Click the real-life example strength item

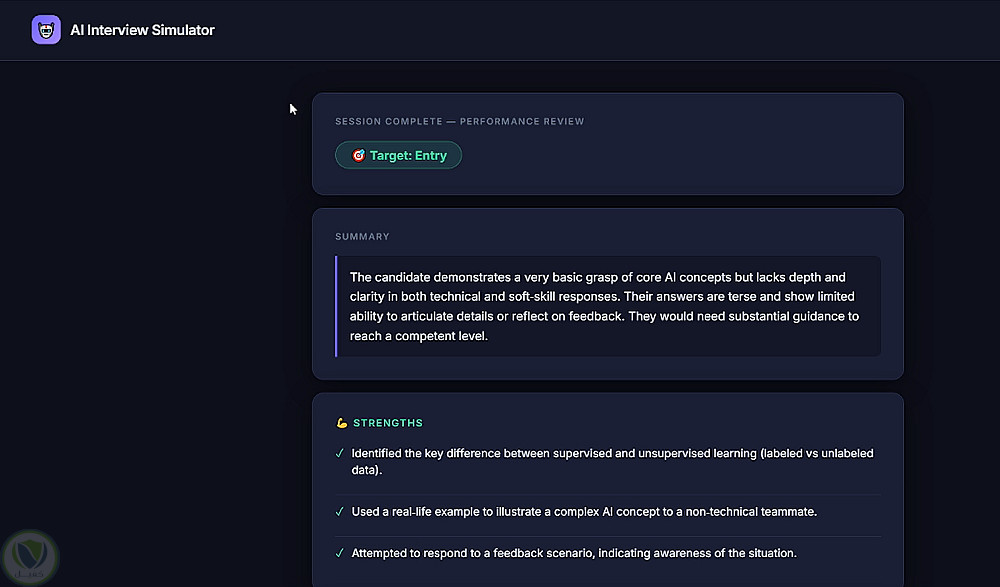click(584, 512)
